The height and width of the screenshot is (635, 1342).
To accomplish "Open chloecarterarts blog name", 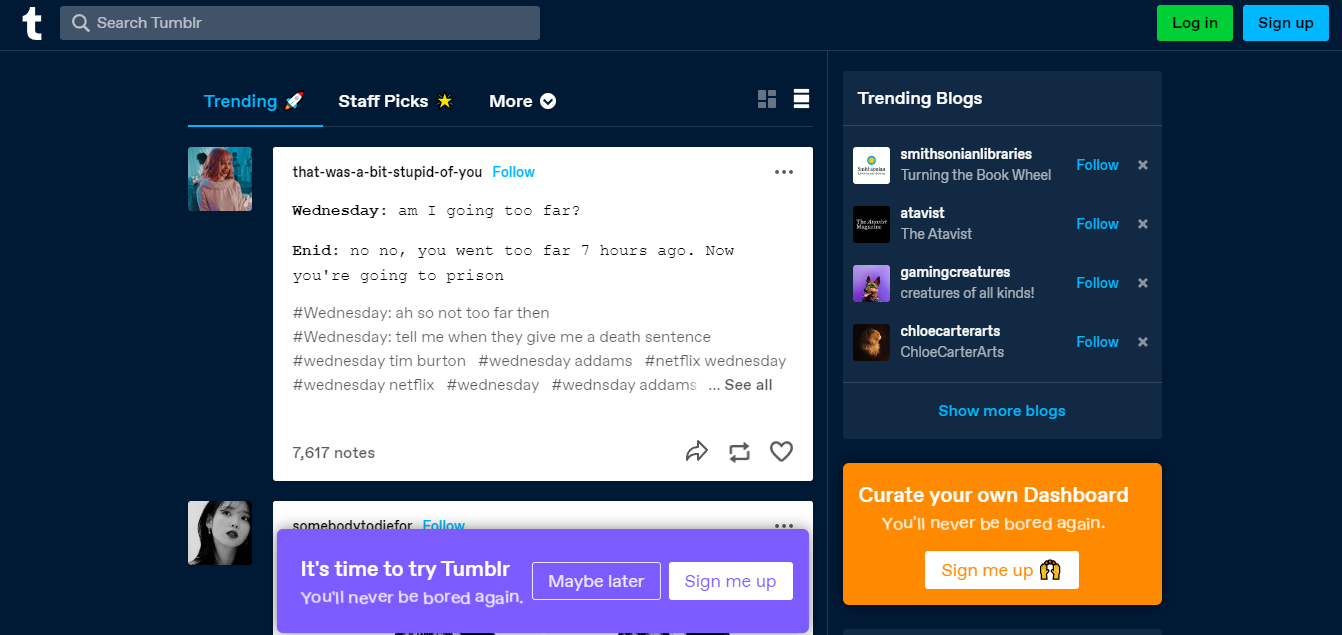I will [x=950, y=331].
